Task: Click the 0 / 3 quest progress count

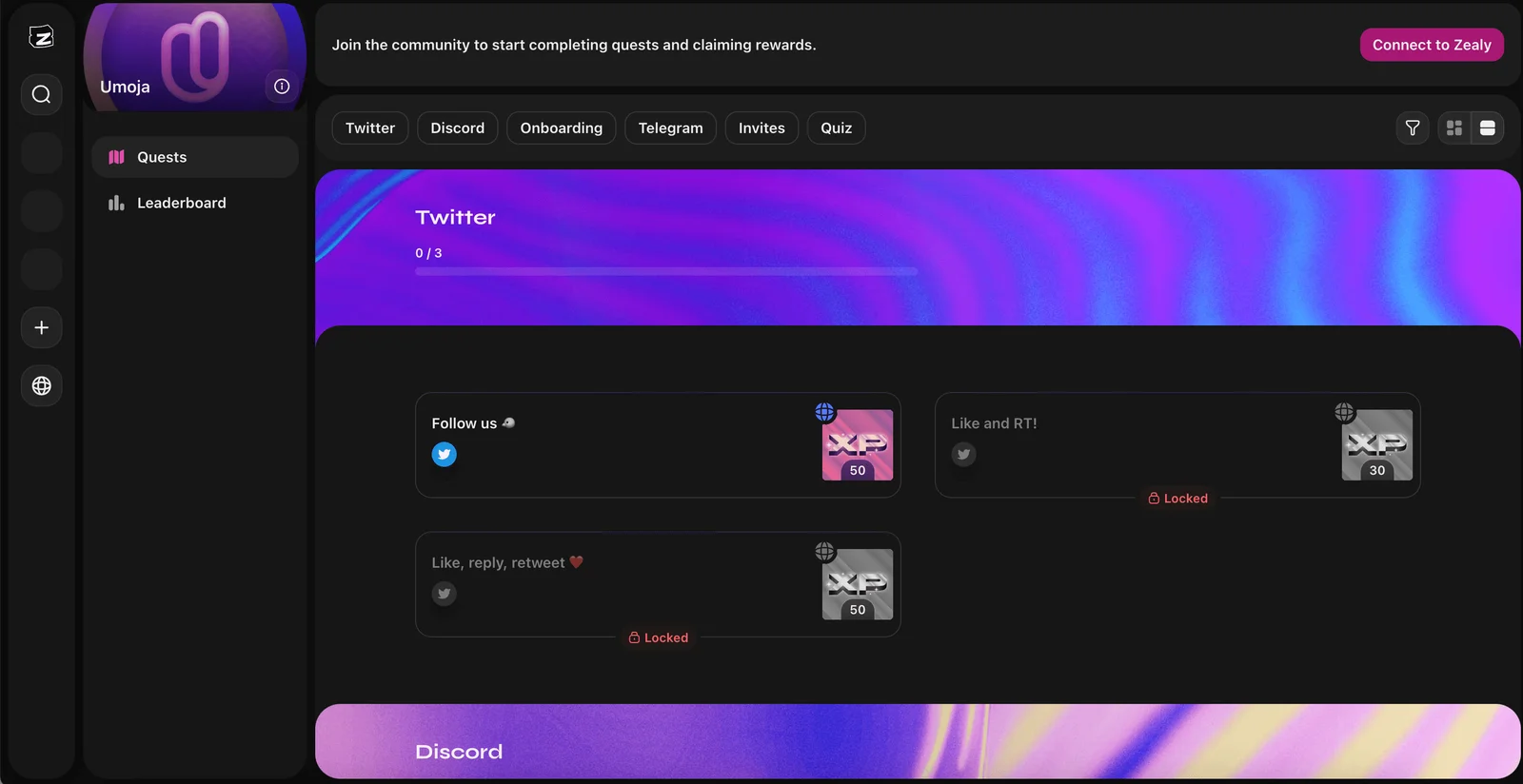Action: pyautogui.click(x=428, y=253)
